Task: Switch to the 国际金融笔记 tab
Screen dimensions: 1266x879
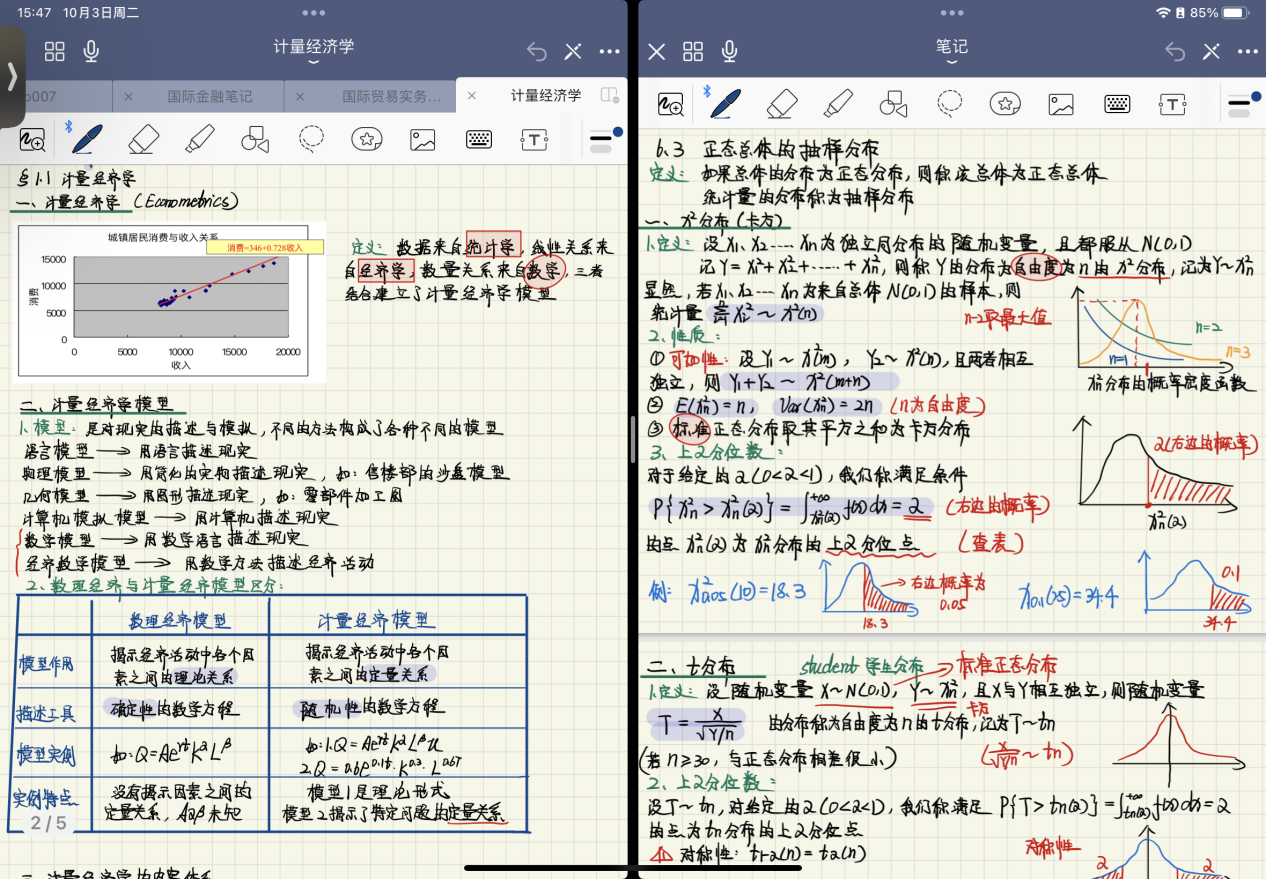Action: [210, 97]
